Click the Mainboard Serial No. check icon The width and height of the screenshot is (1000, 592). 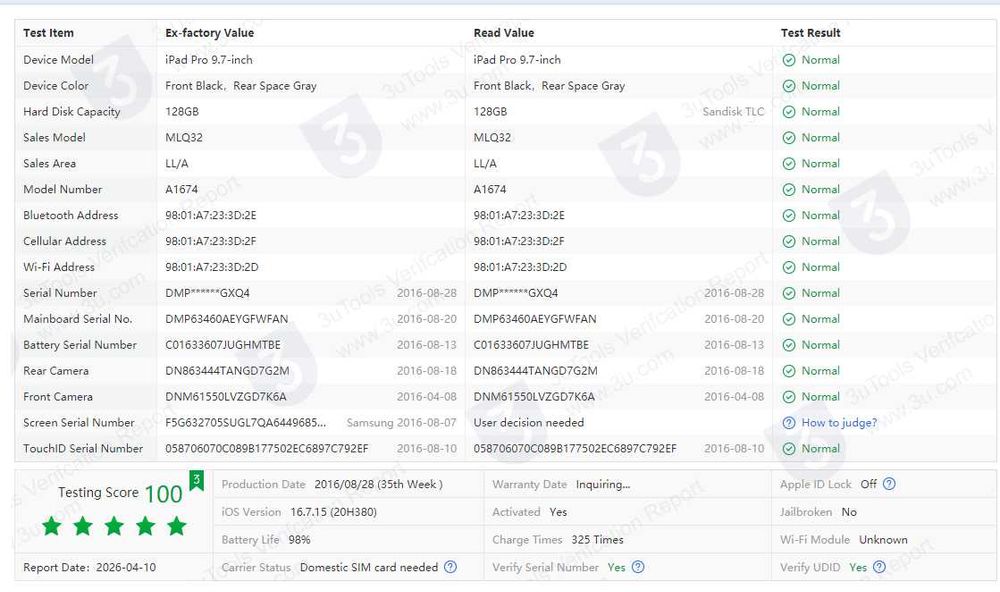[789, 319]
